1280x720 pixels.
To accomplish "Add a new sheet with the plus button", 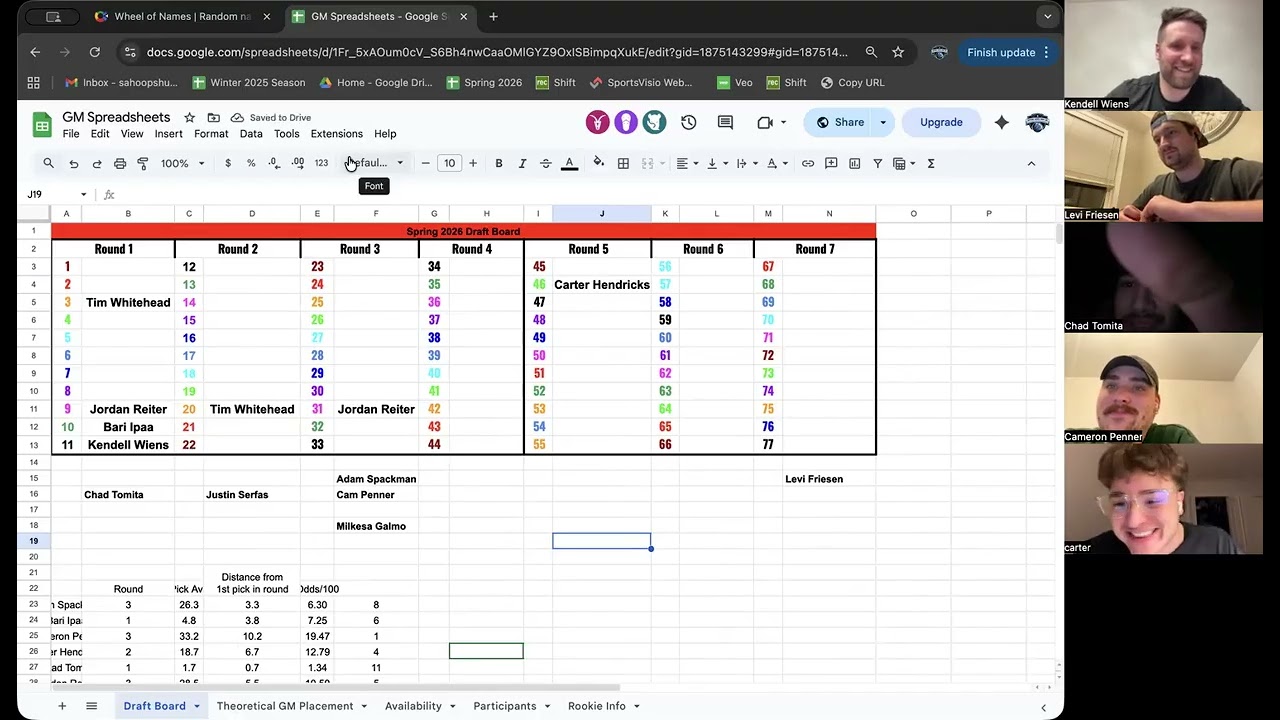I will [x=62, y=706].
